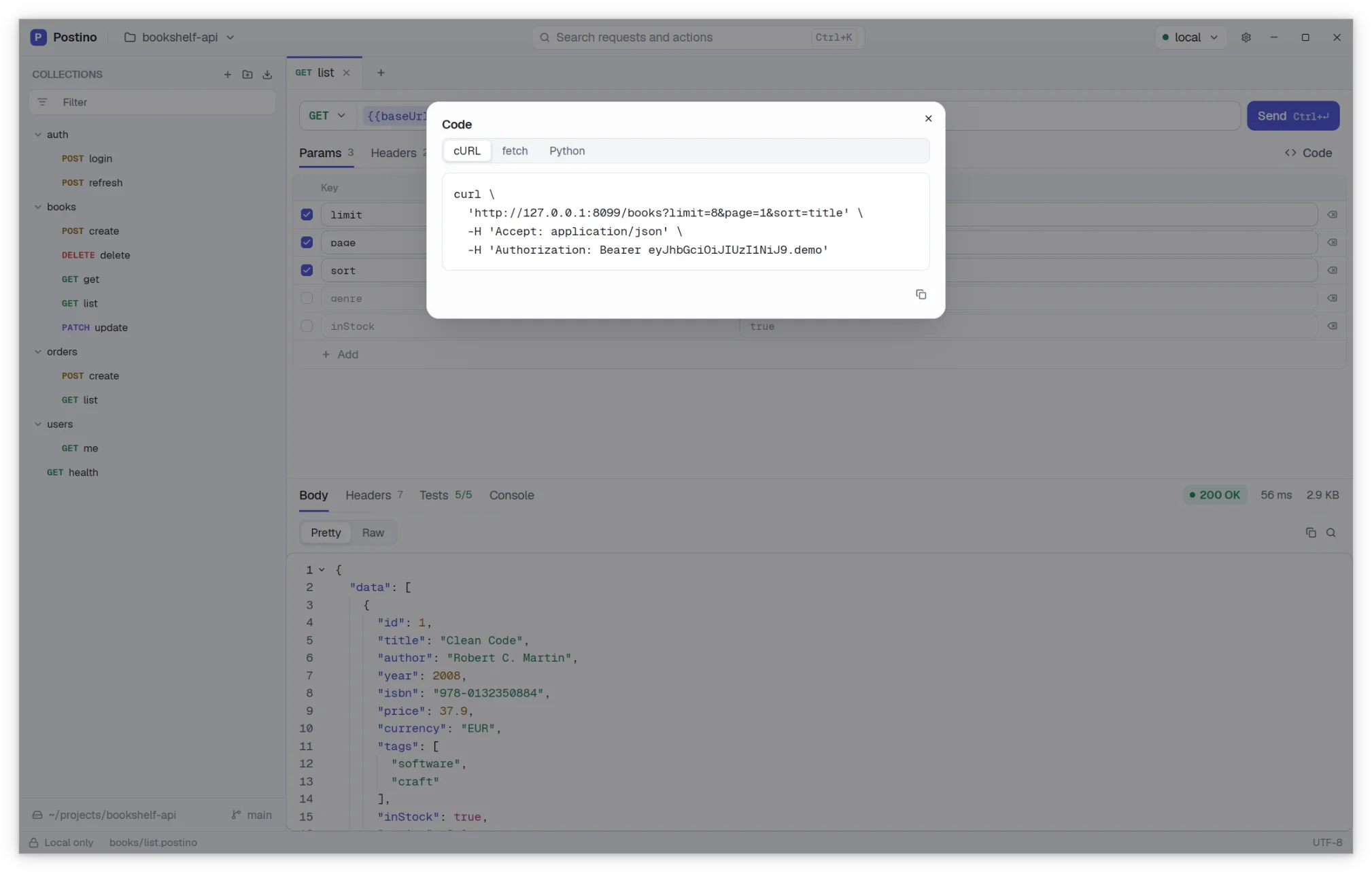Screen dimensions: 1372x872
Task: Uncheck the sort parameter checkbox
Action: [x=307, y=271]
